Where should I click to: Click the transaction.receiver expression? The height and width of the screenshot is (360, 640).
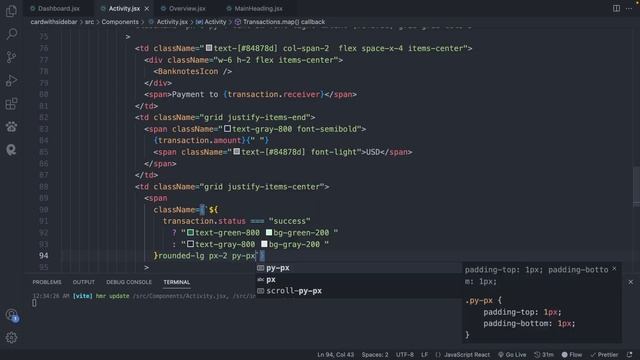[x=273, y=94]
